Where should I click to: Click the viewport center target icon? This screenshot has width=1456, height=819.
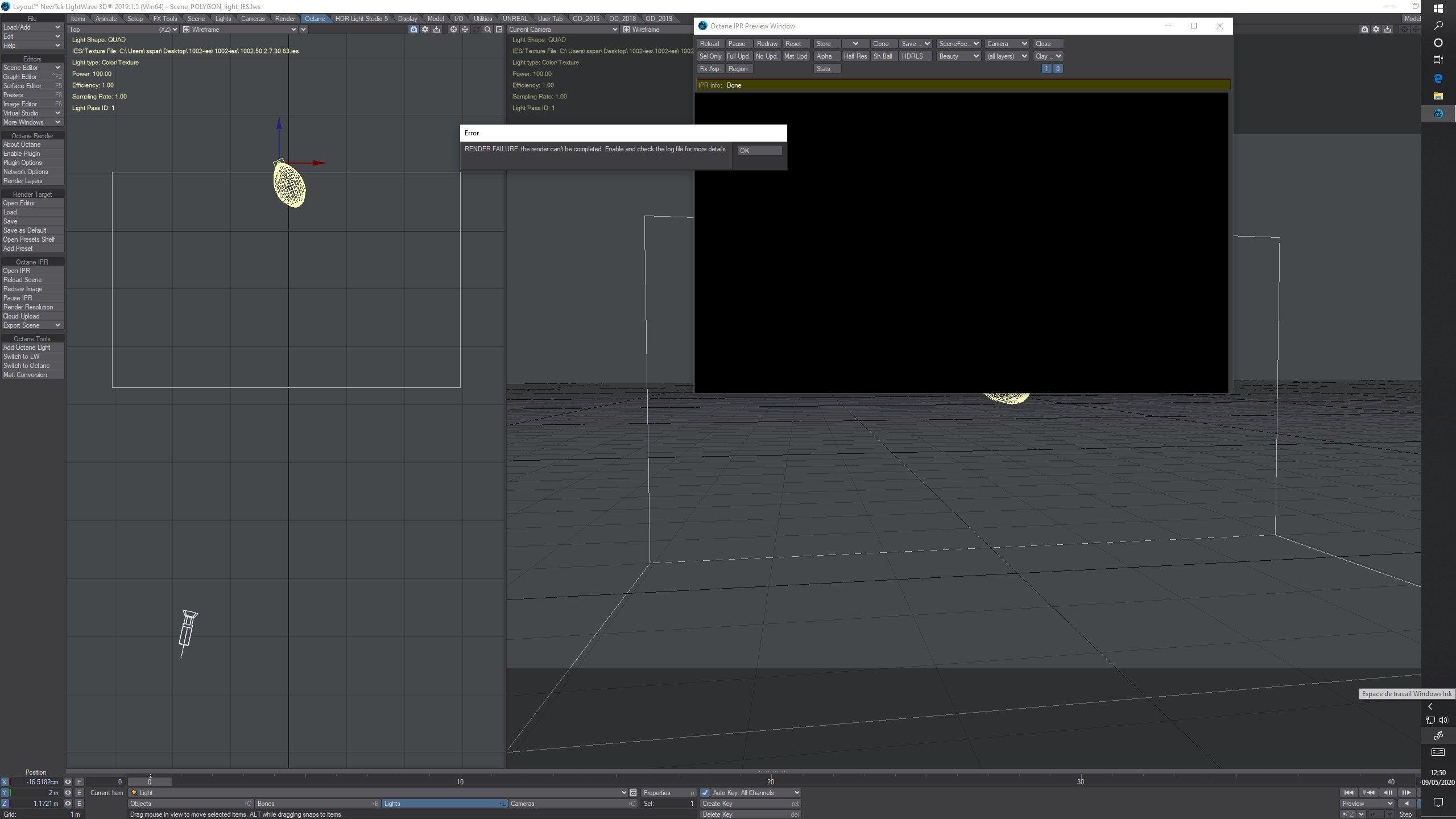[x=453, y=30]
